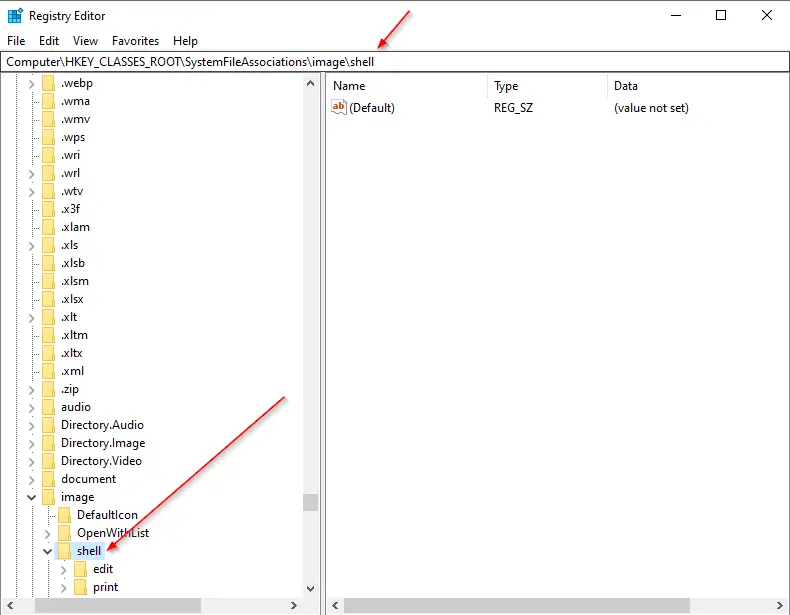Click tree pane scroll down arrow
Image resolution: width=790 pixels, height=615 pixels.
pos(310,588)
